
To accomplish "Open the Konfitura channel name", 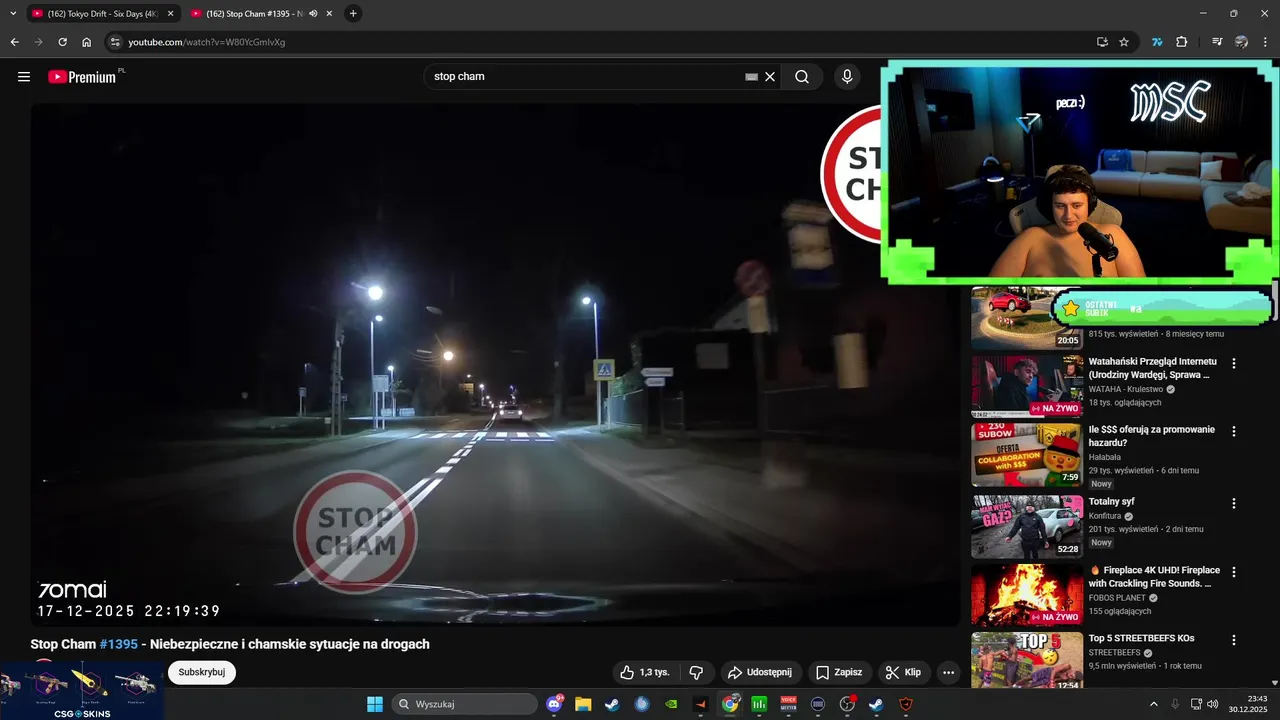I will [1105, 516].
